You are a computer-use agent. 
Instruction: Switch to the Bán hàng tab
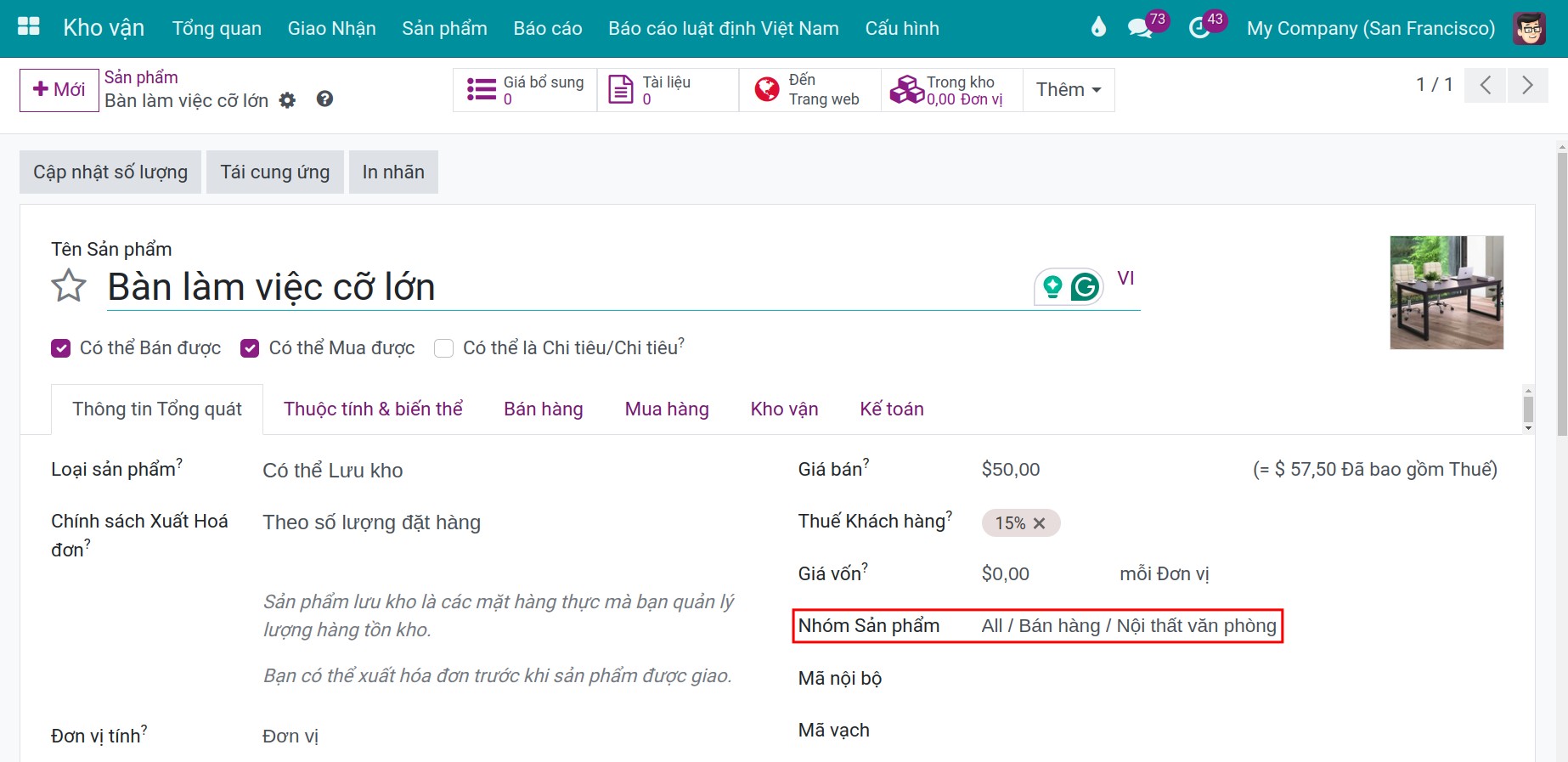[544, 409]
